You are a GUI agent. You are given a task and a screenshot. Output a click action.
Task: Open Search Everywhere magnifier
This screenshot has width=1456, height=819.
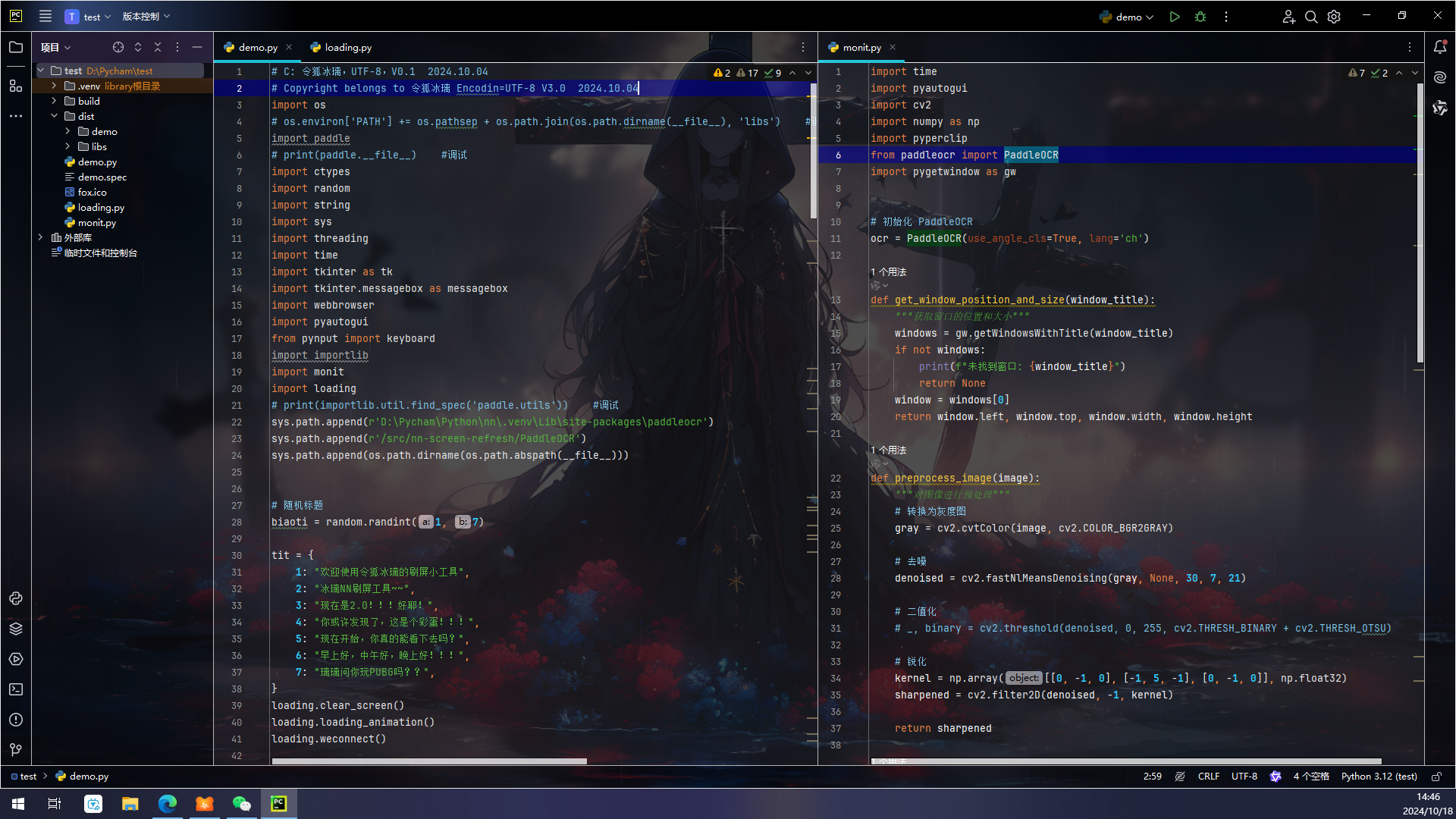[x=1311, y=17]
